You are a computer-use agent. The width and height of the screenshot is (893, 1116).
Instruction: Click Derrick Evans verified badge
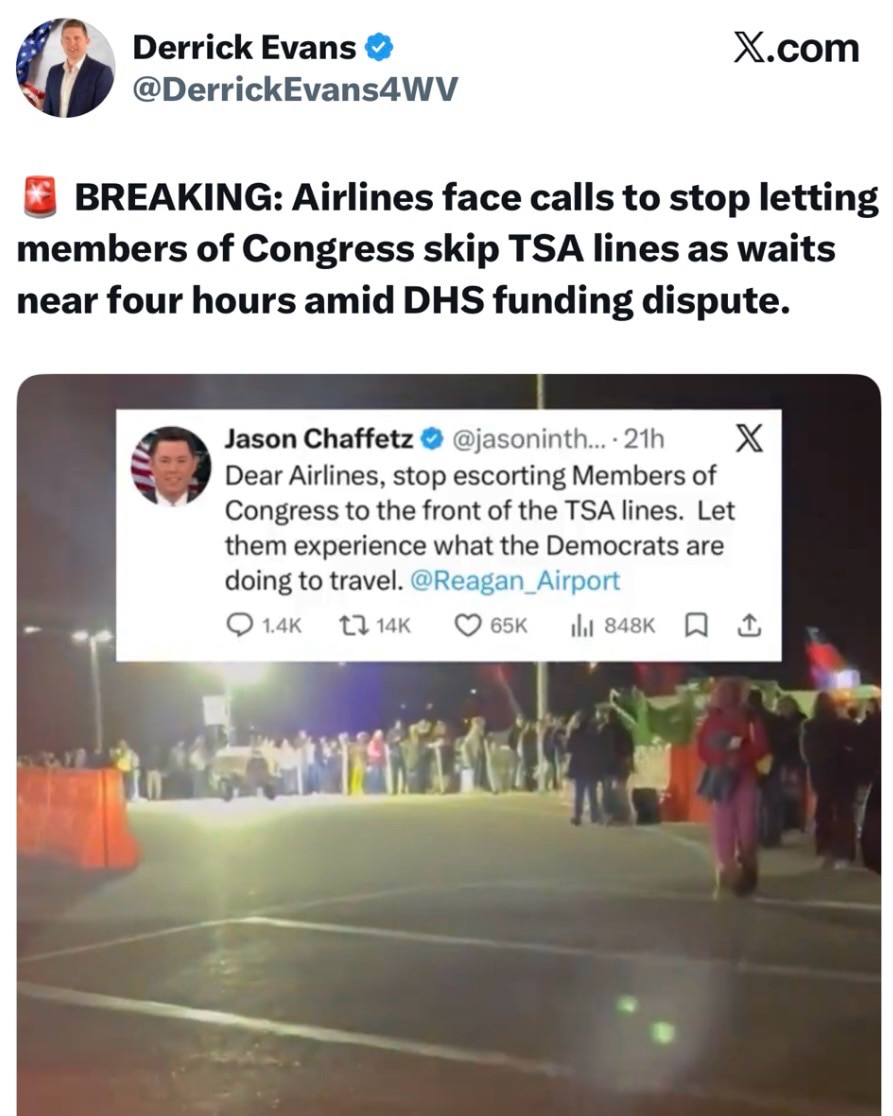pyautogui.click(x=379, y=48)
